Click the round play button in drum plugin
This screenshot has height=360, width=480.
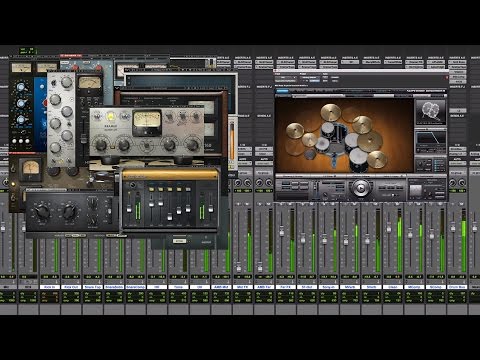pyautogui.click(x=360, y=188)
